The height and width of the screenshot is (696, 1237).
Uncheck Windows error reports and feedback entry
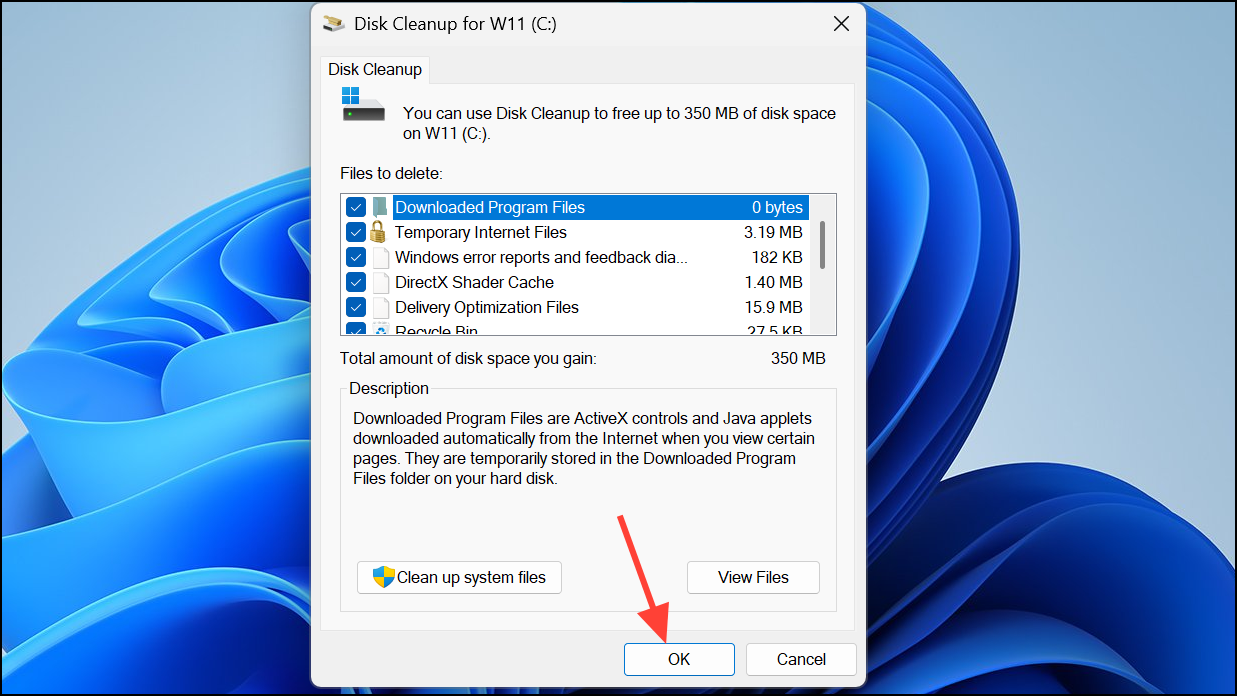point(356,256)
